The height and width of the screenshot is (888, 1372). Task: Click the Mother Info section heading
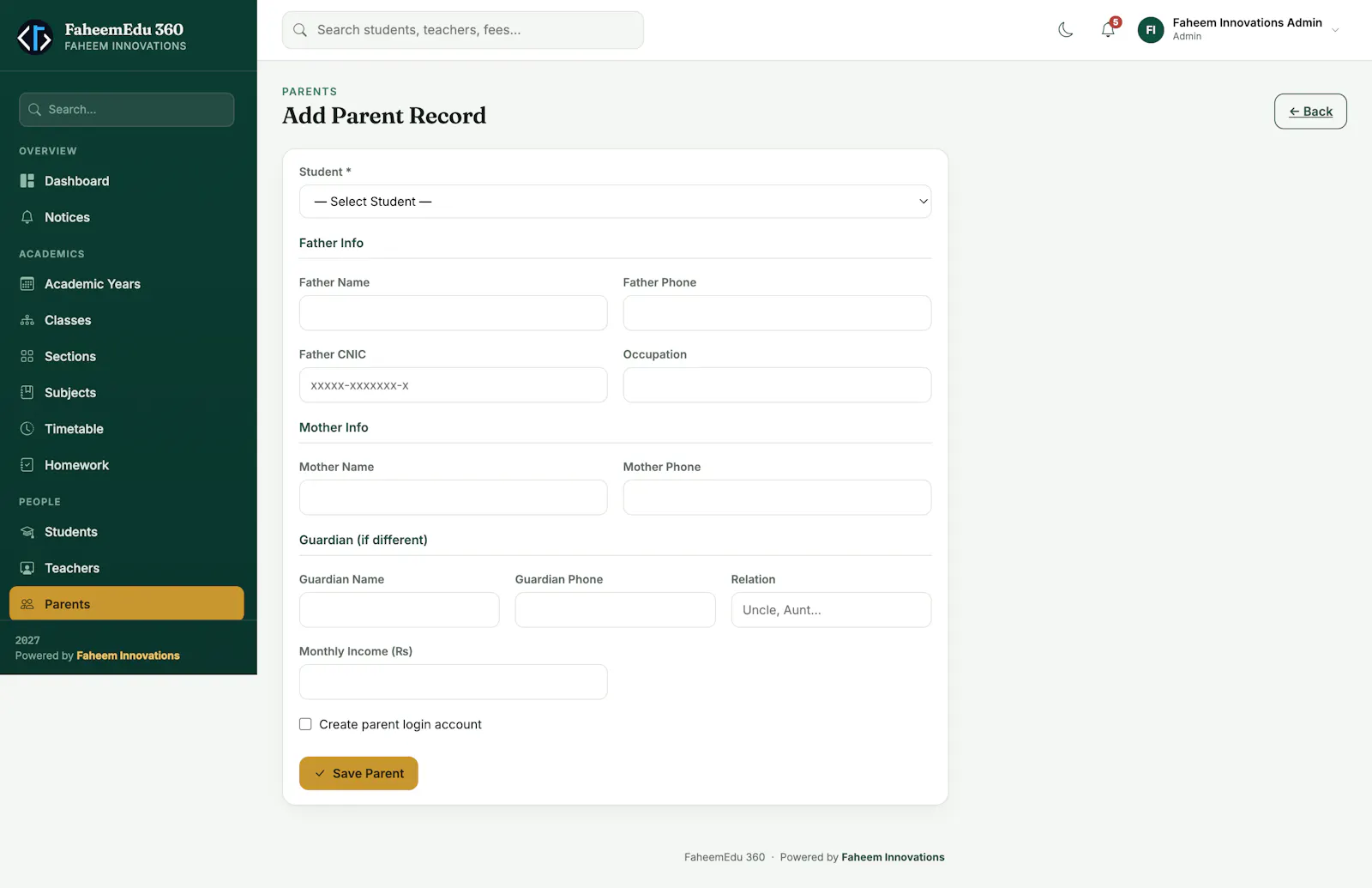coord(334,427)
